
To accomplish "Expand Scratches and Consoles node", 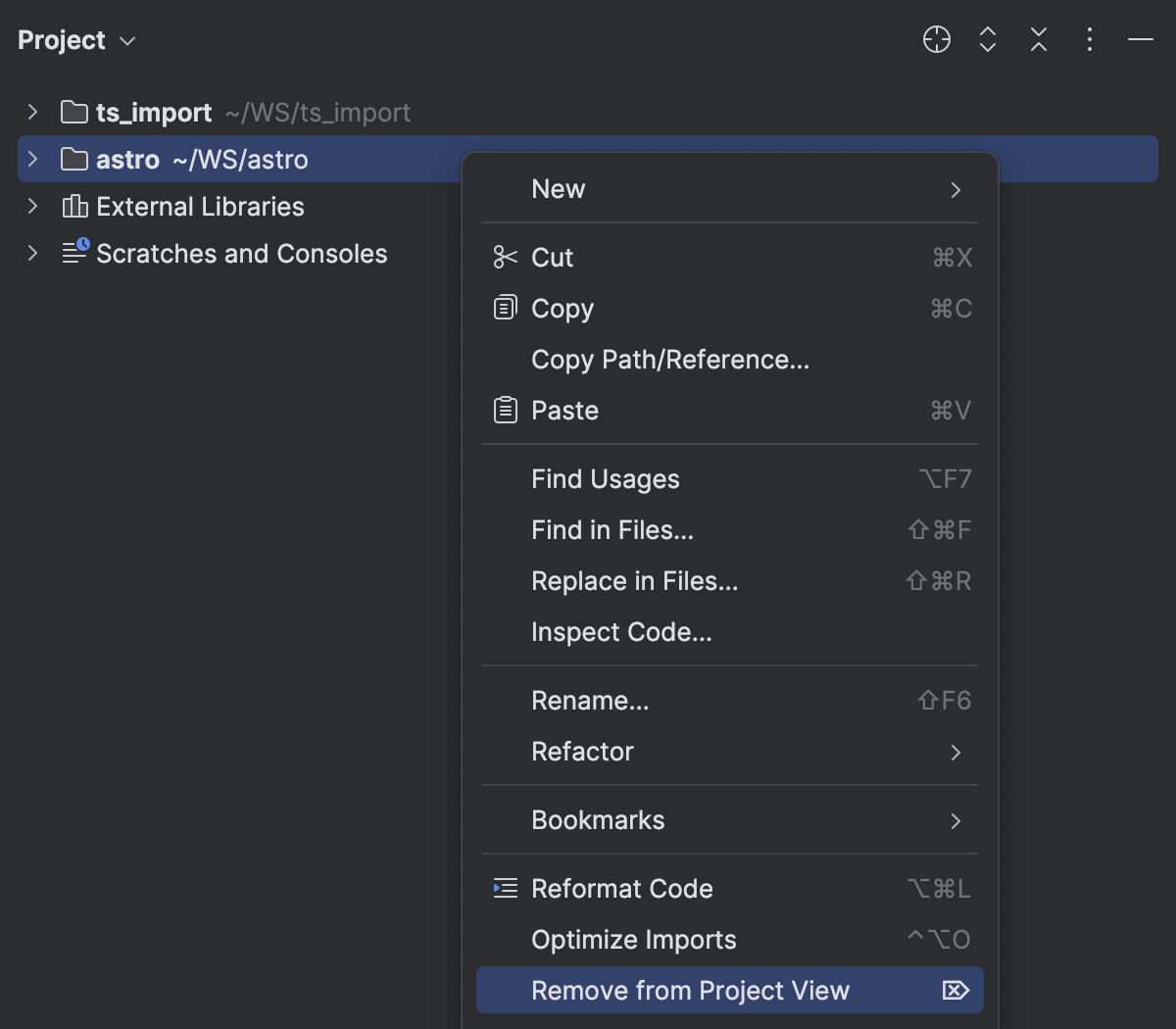I will 31,253.
